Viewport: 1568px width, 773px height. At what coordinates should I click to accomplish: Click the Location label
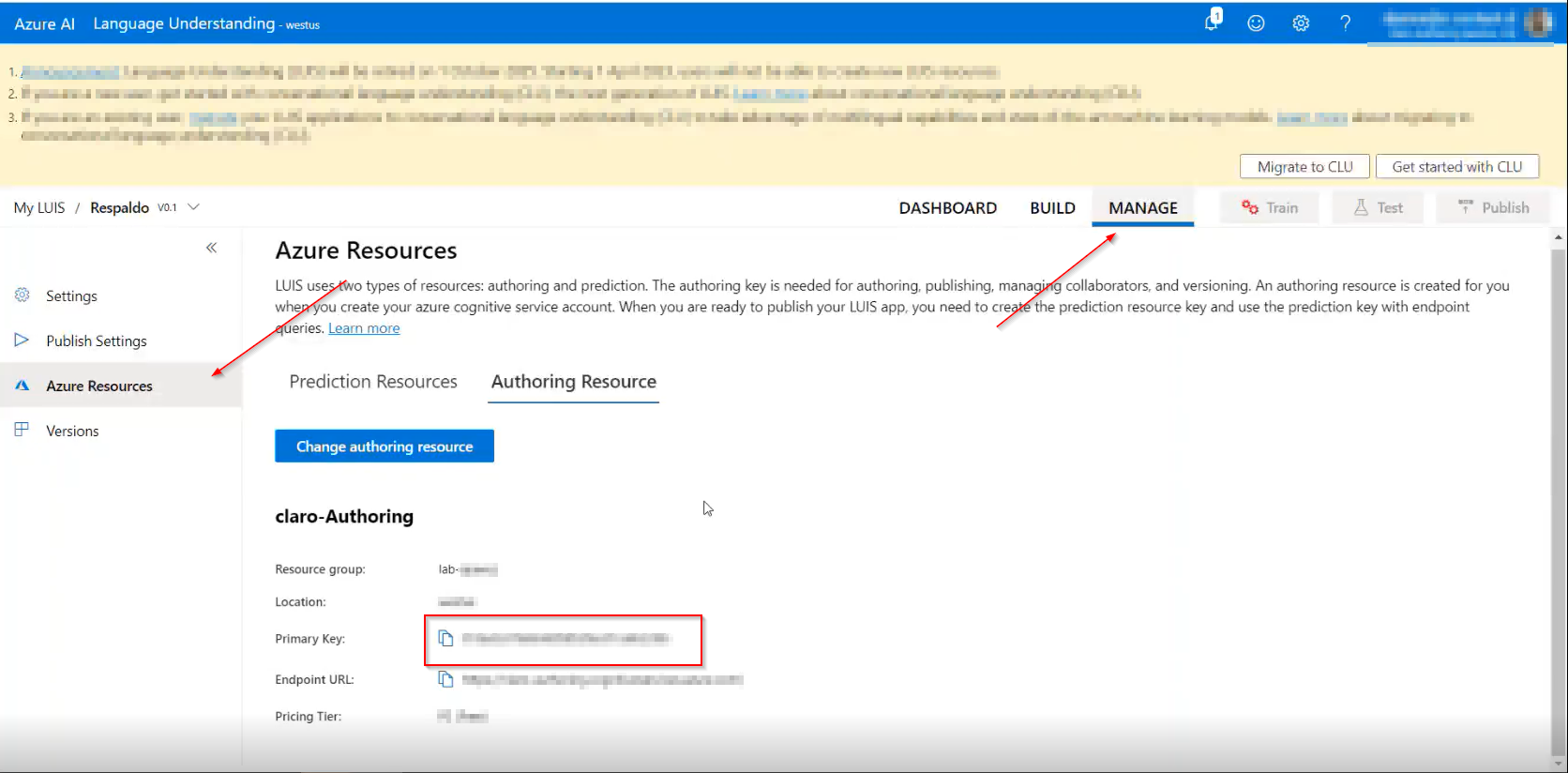pyautogui.click(x=300, y=601)
